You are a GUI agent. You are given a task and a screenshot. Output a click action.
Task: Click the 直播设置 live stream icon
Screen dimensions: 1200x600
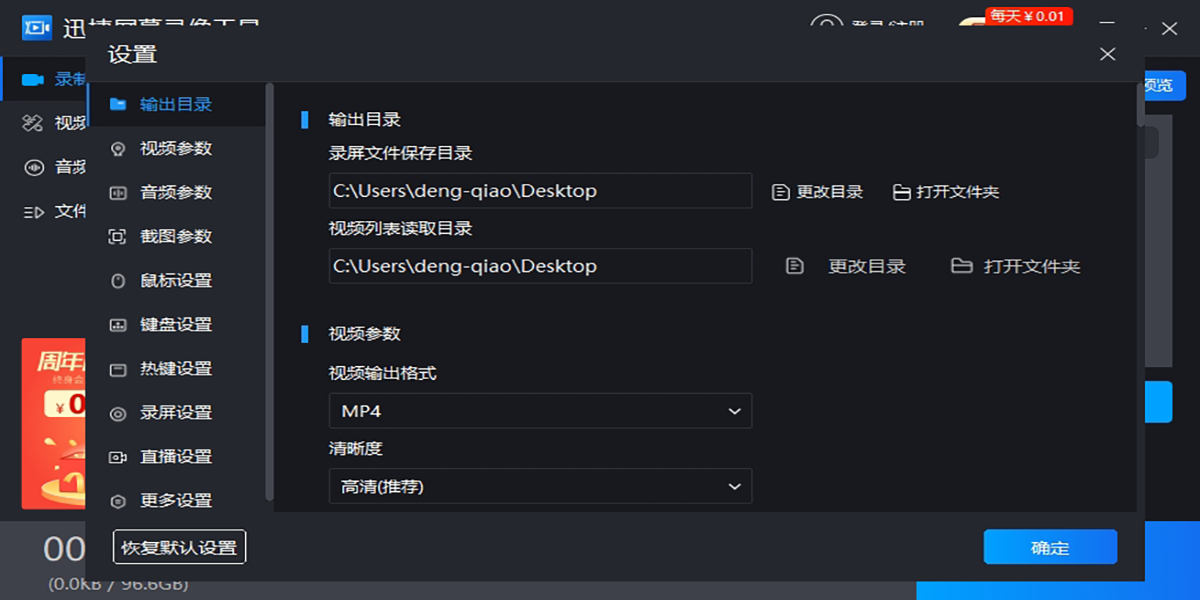[x=118, y=457]
